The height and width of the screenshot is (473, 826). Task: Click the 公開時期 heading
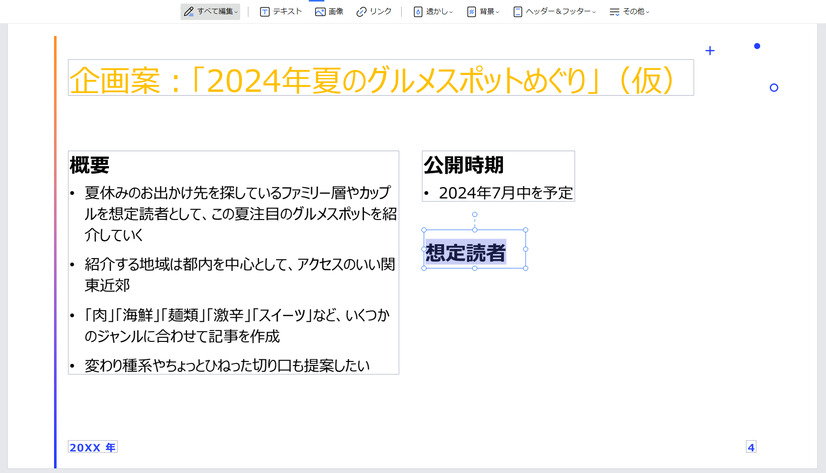click(x=464, y=165)
